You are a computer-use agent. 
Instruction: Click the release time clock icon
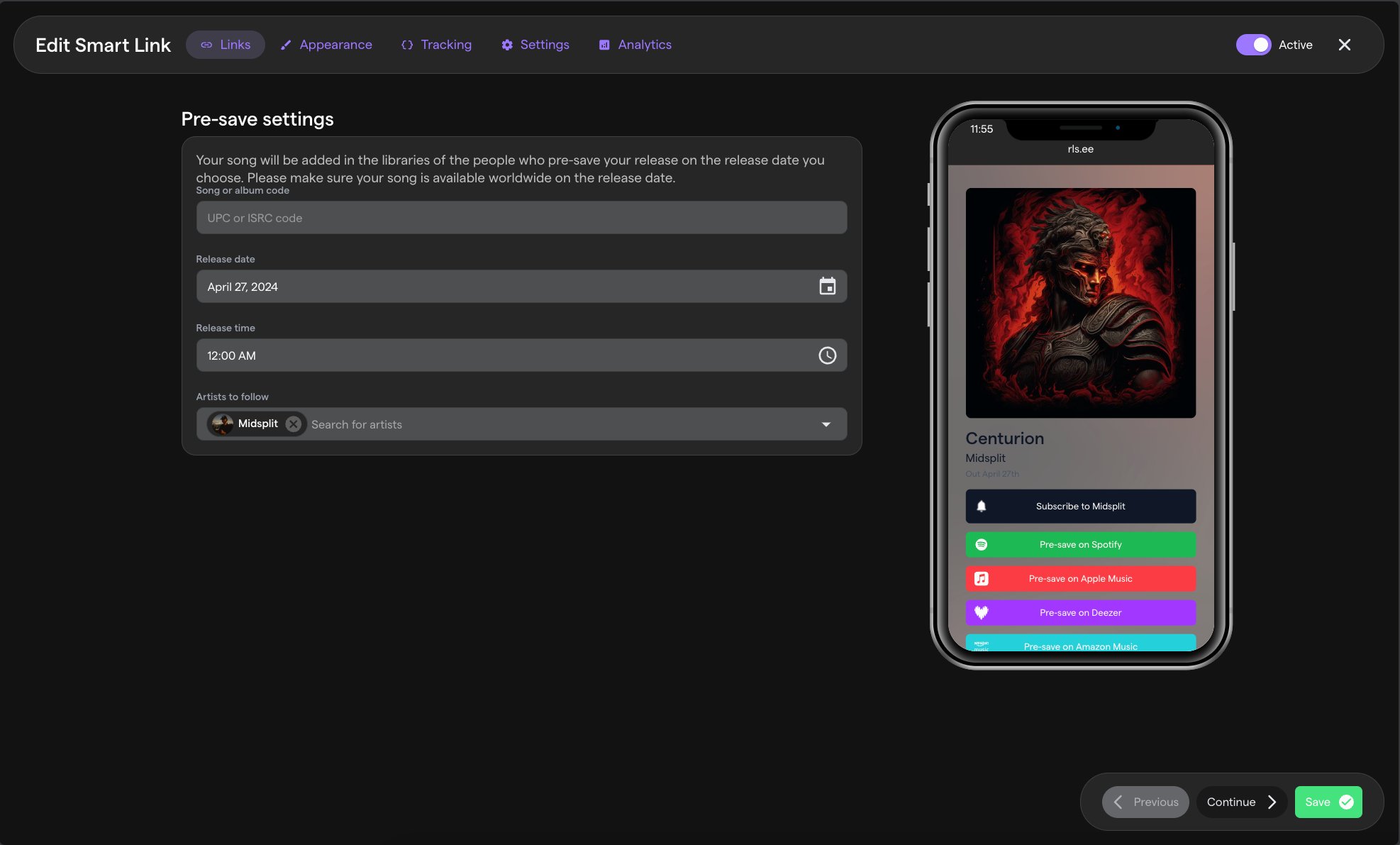(827, 355)
